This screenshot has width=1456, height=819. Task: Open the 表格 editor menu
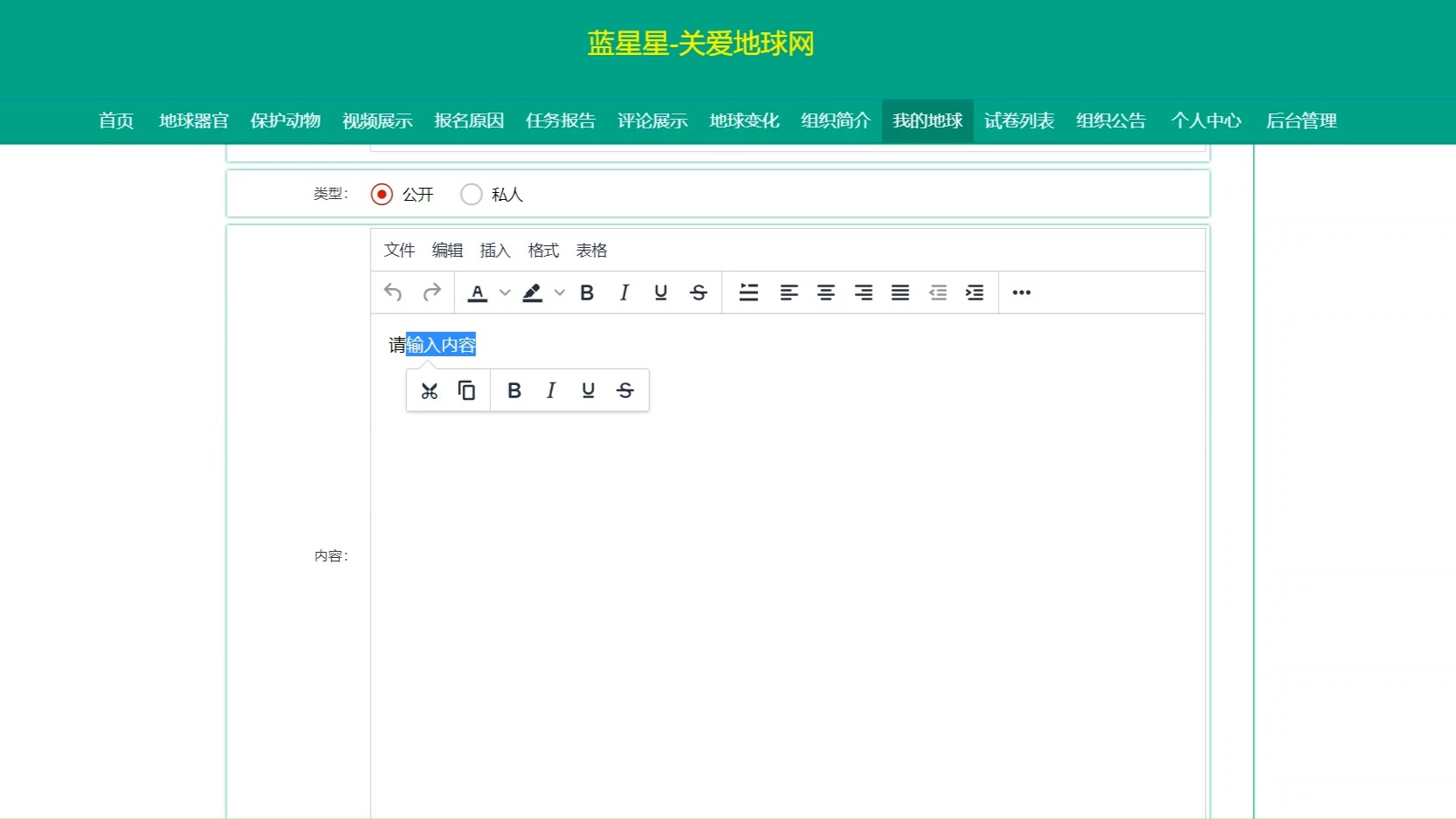(591, 251)
